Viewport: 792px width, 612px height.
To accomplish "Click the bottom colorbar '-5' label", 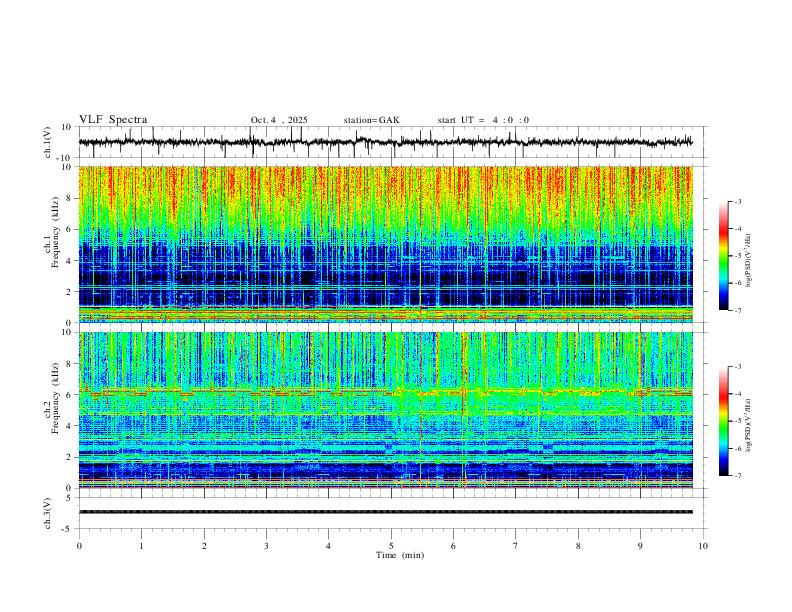I will (x=737, y=421).
